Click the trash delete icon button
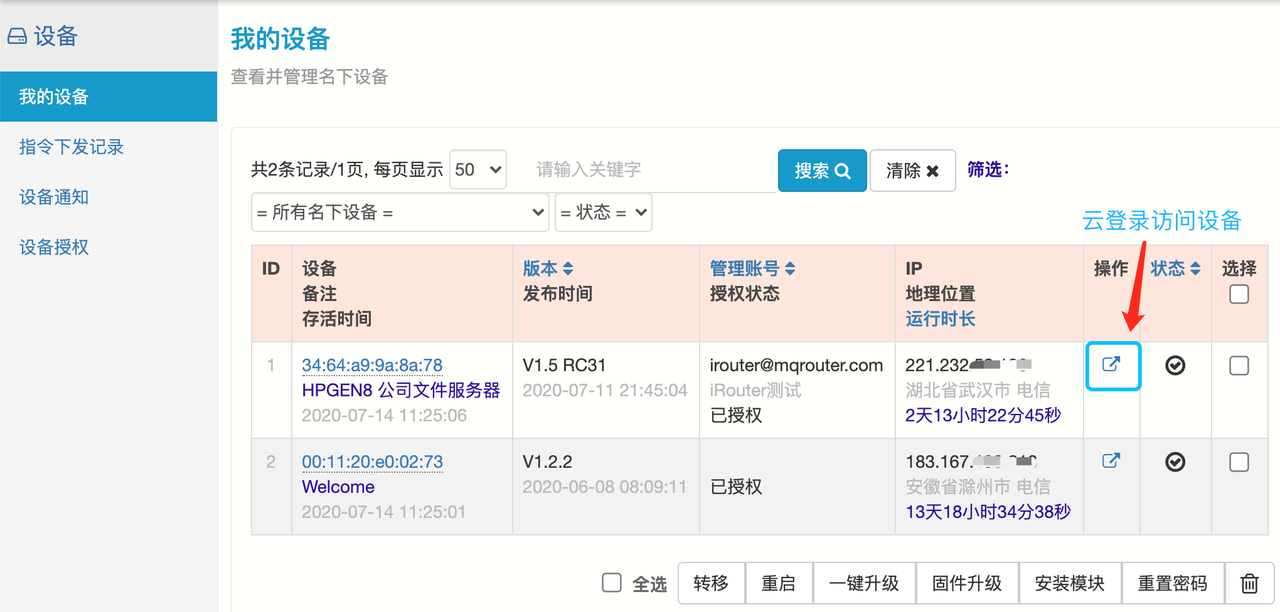This screenshot has width=1280, height=612. (x=1249, y=583)
